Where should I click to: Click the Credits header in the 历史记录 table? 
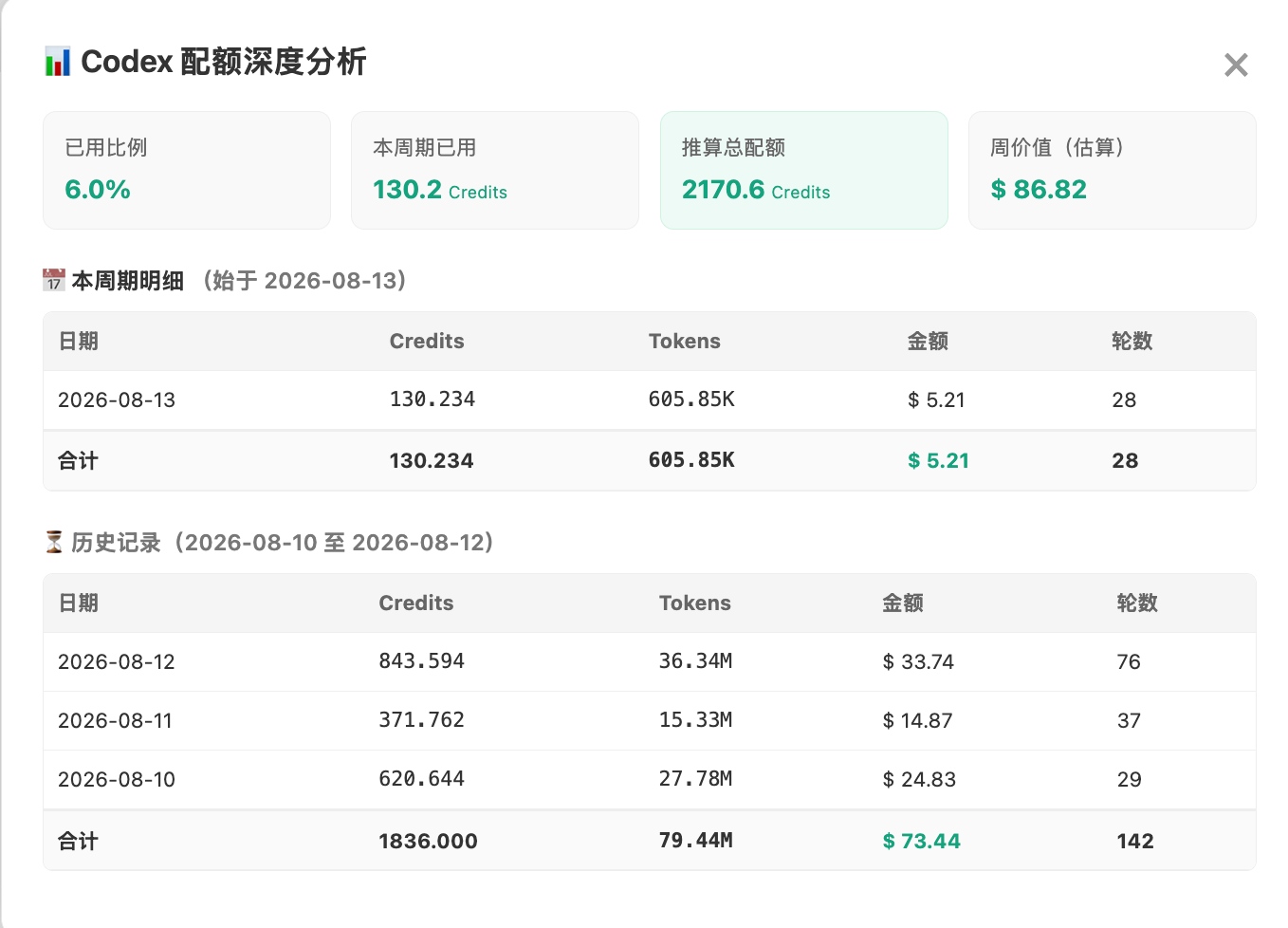[416, 603]
